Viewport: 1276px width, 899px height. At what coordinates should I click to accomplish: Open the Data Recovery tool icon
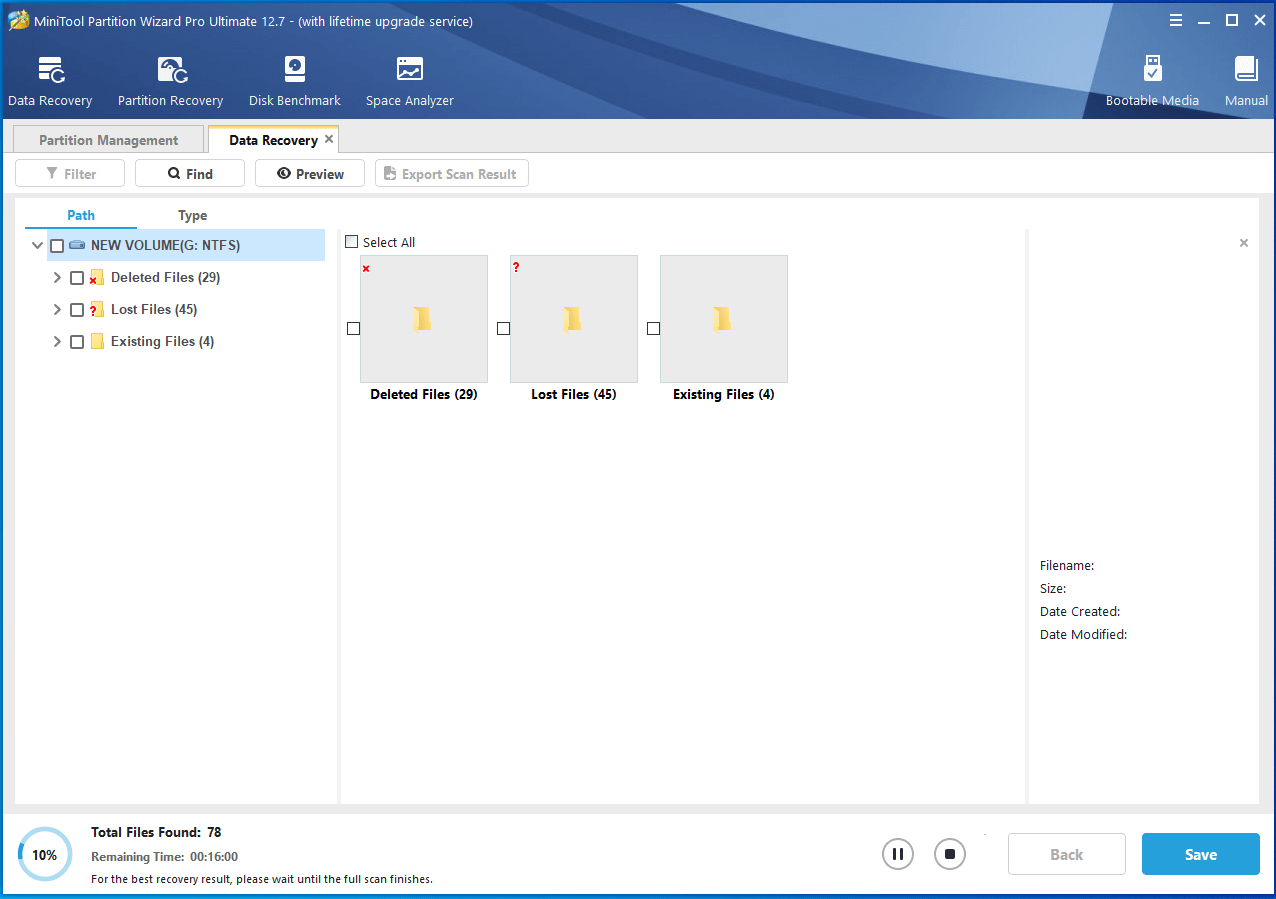click(51, 70)
